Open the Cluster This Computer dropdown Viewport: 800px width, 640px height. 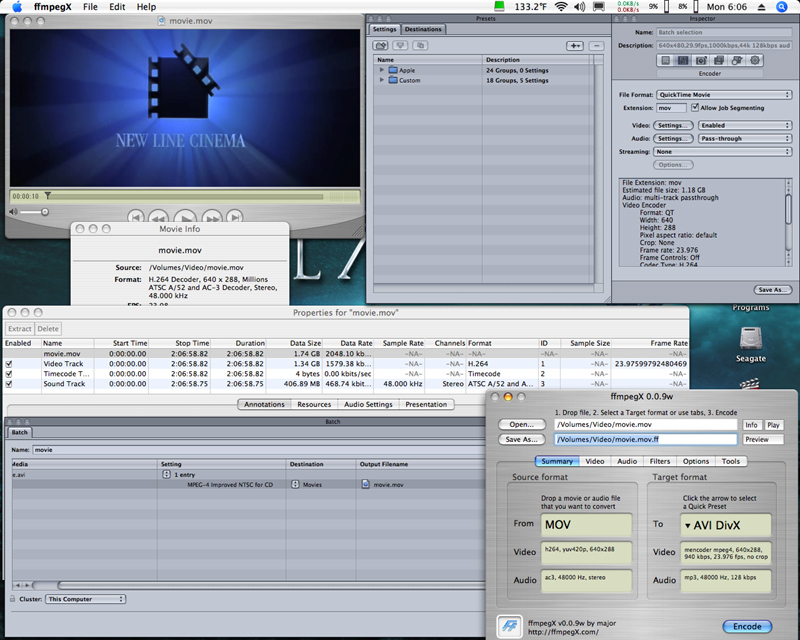click(x=85, y=599)
